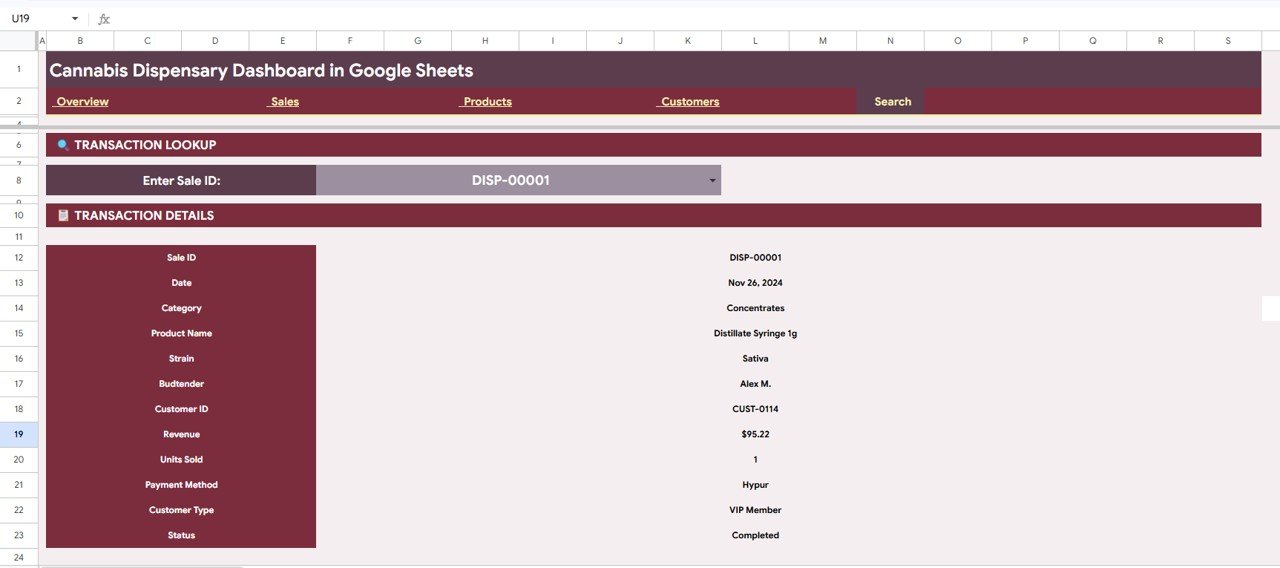
Task: Click the Sale ID label cell
Action: coord(181,258)
